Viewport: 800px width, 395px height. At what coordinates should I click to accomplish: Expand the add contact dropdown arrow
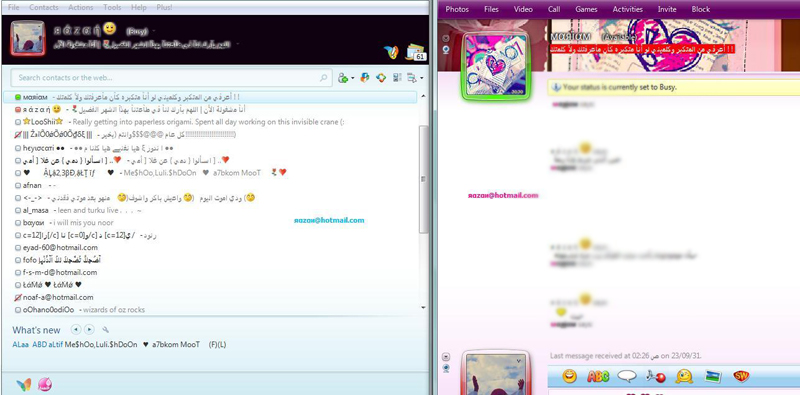click(353, 79)
